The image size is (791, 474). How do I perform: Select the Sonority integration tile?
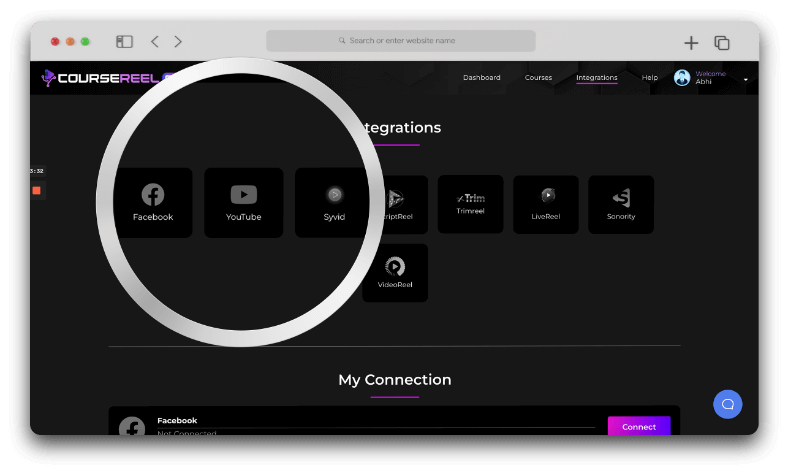pyautogui.click(x=621, y=204)
